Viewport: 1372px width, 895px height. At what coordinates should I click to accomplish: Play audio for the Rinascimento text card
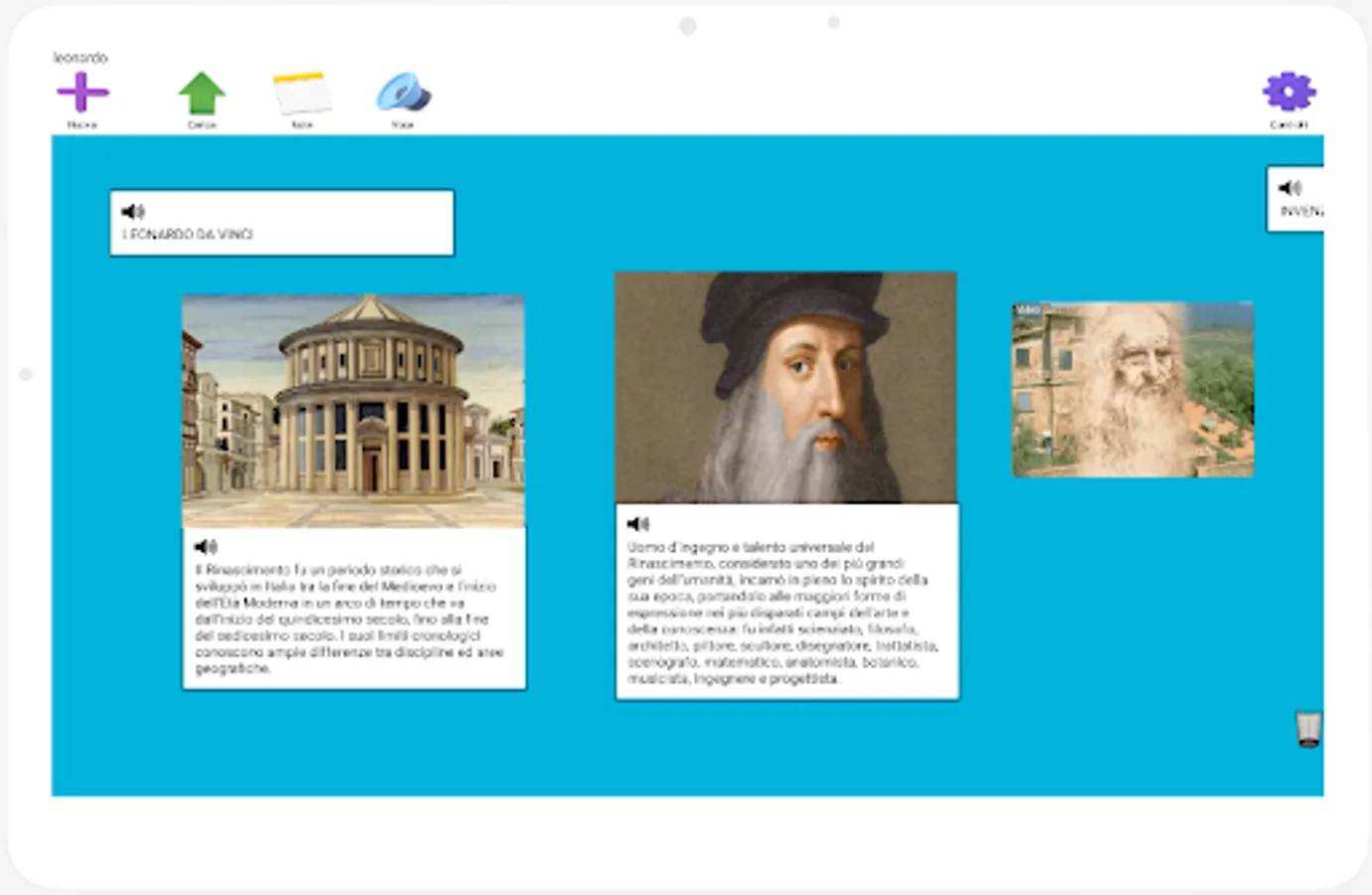click(x=206, y=546)
